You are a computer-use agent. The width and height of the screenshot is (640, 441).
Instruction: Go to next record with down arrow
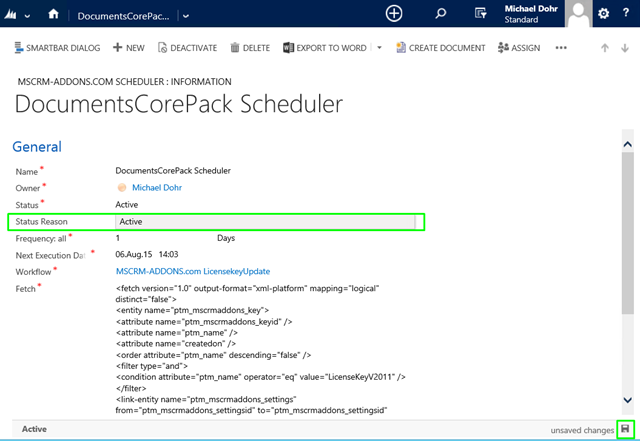click(x=624, y=48)
